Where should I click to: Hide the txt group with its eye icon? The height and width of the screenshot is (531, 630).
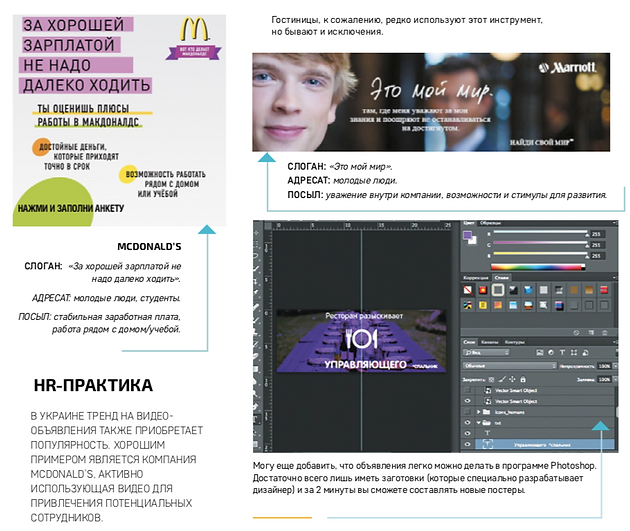pyautogui.click(x=468, y=423)
